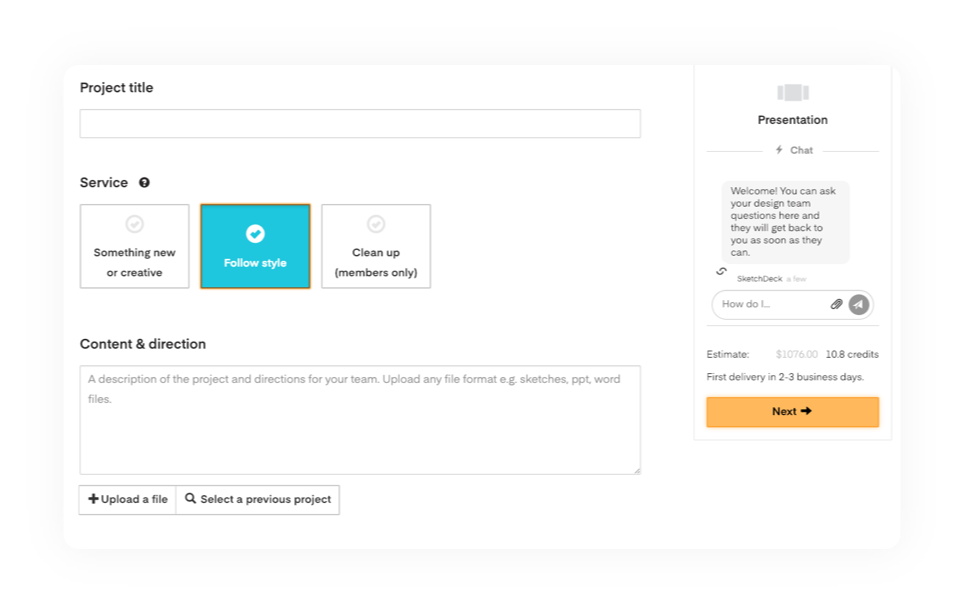The image size is (962, 610).
Task: Click into the Content & direction textarea
Action: (x=360, y=420)
